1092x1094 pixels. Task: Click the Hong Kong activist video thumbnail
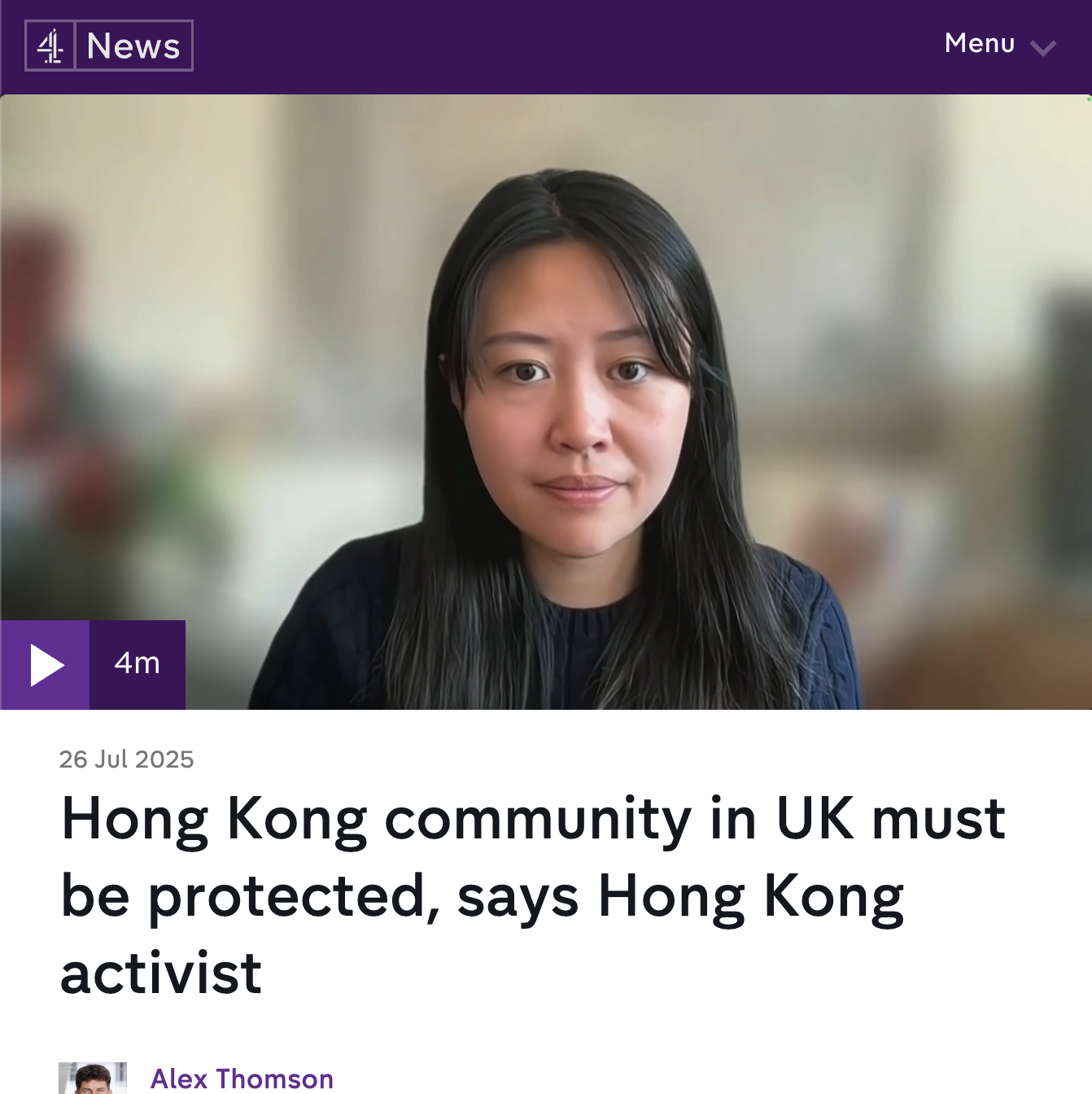[x=546, y=402]
